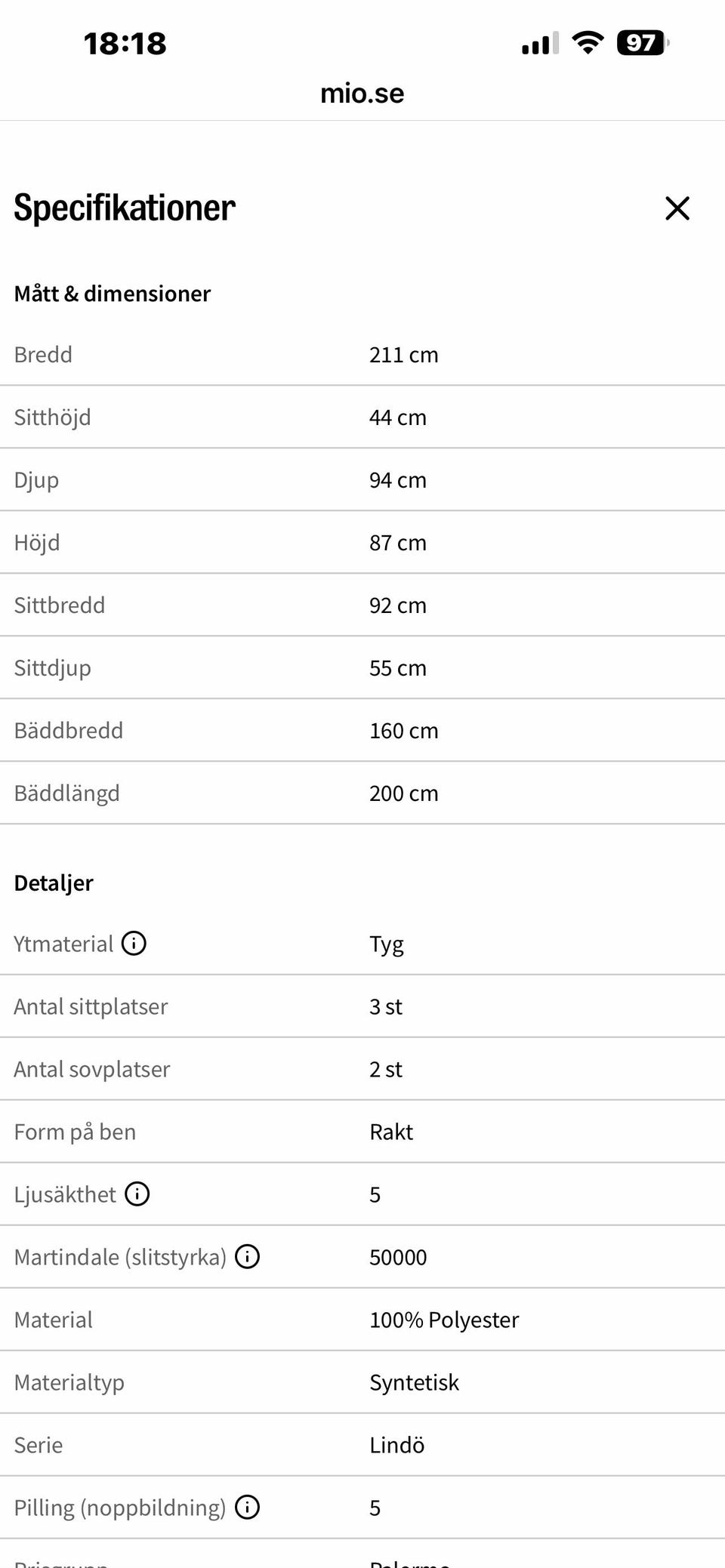Close the Specifikationer panel
Viewport: 725px width, 1568px height.
677,208
